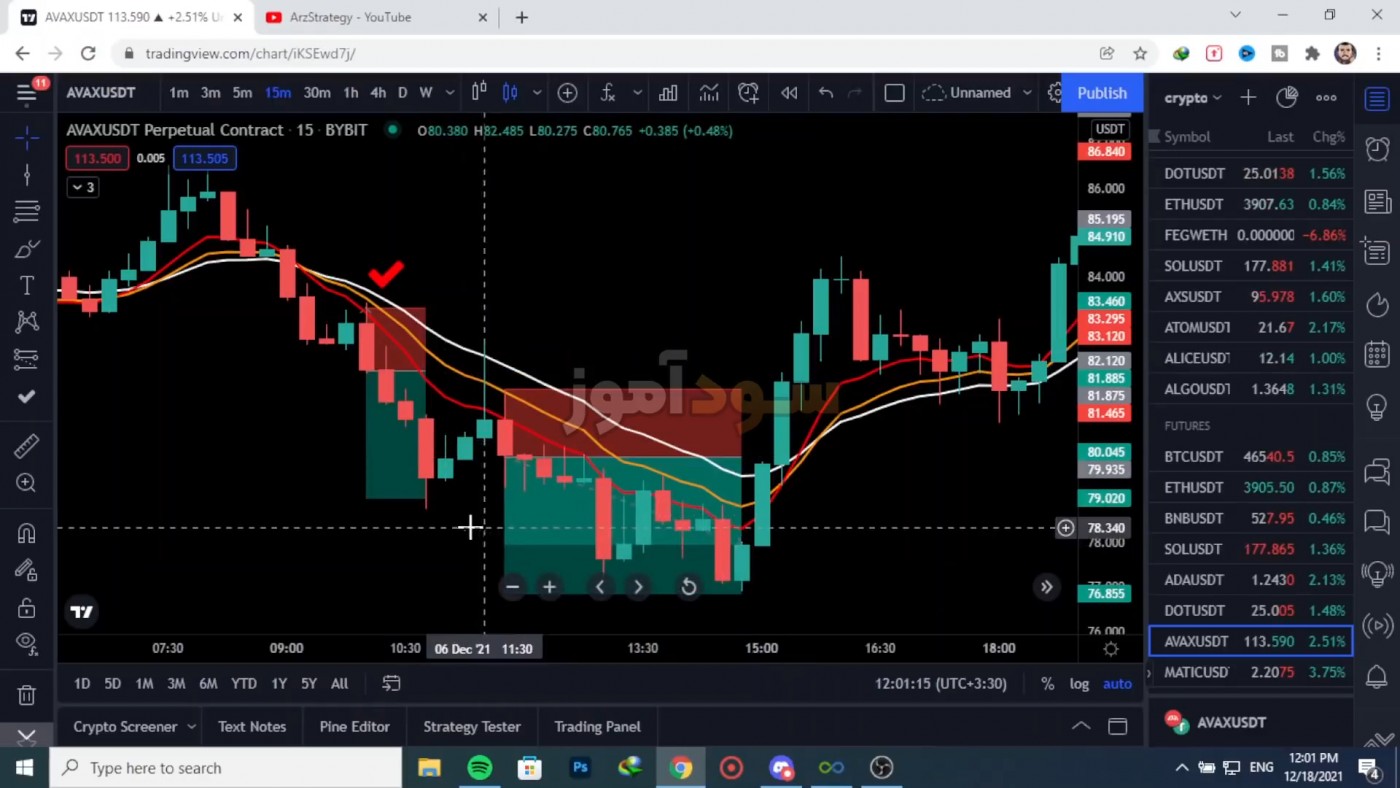Select the 30m timeframe
Image resolution: width=1400 pixels, height=788 pixels.
(317, 93)
